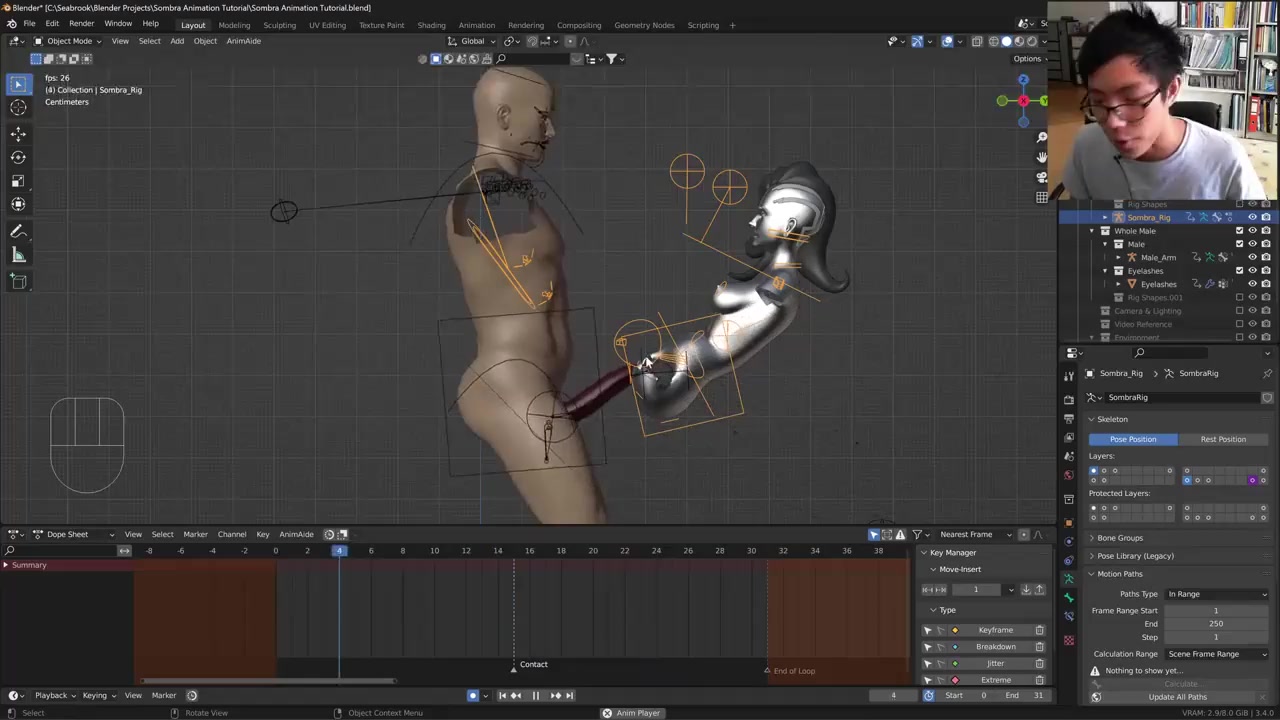Click the Update All Paths button
1280x720 pixels.
pos(1177,697)
